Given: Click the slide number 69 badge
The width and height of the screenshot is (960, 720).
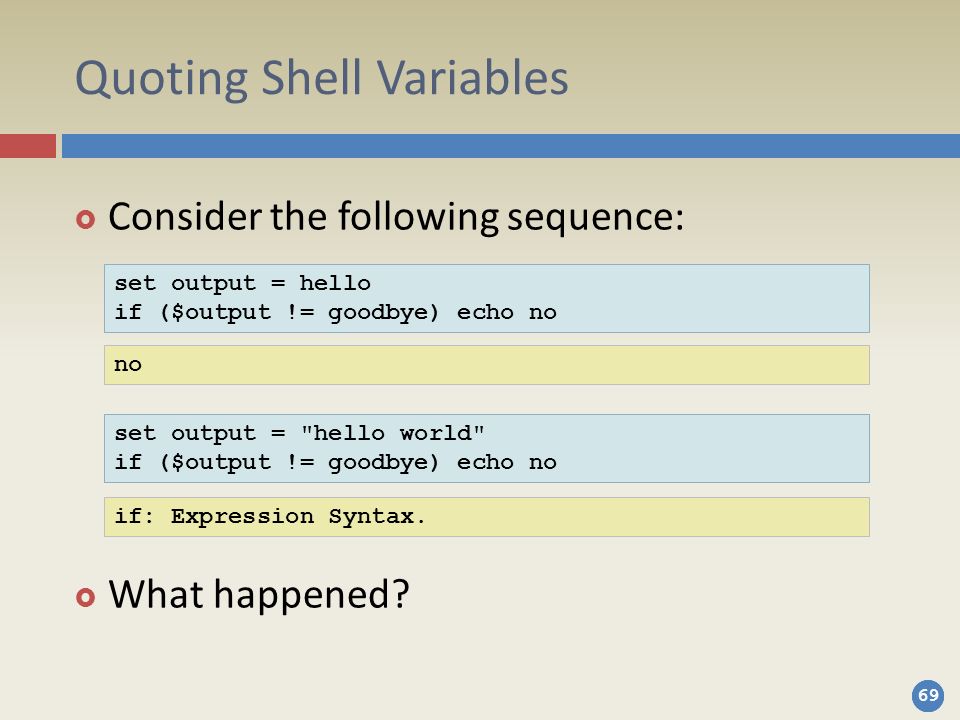Looking at the screenshot, I should point(928,696).
